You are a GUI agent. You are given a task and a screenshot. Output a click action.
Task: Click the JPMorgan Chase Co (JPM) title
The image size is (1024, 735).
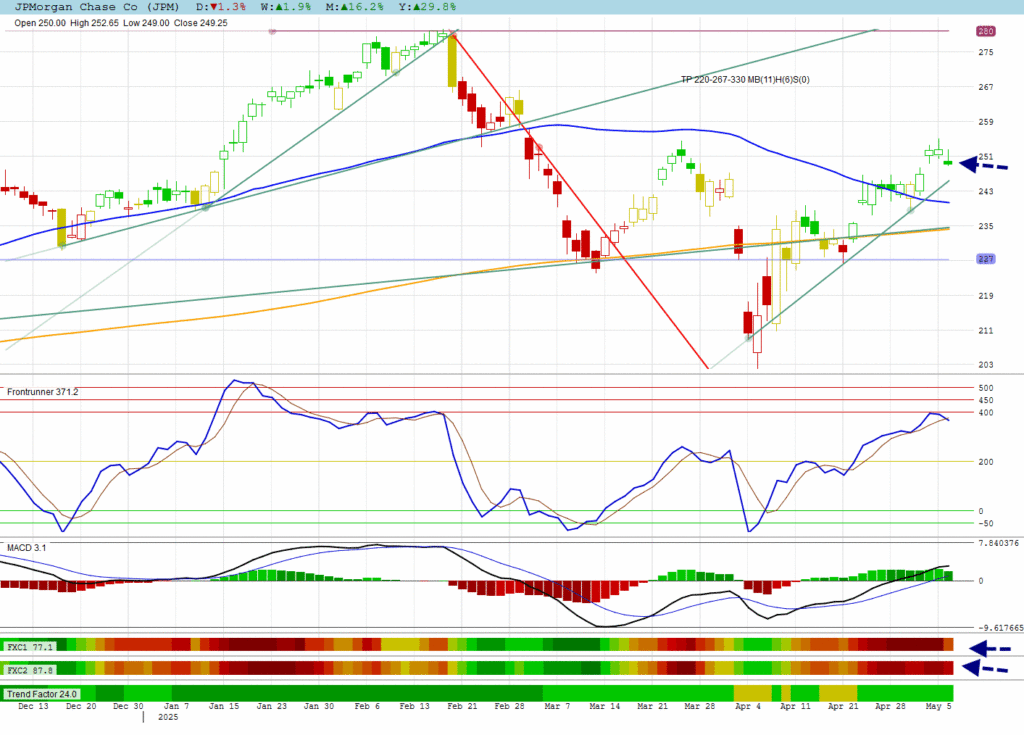(x=97, y=7)
